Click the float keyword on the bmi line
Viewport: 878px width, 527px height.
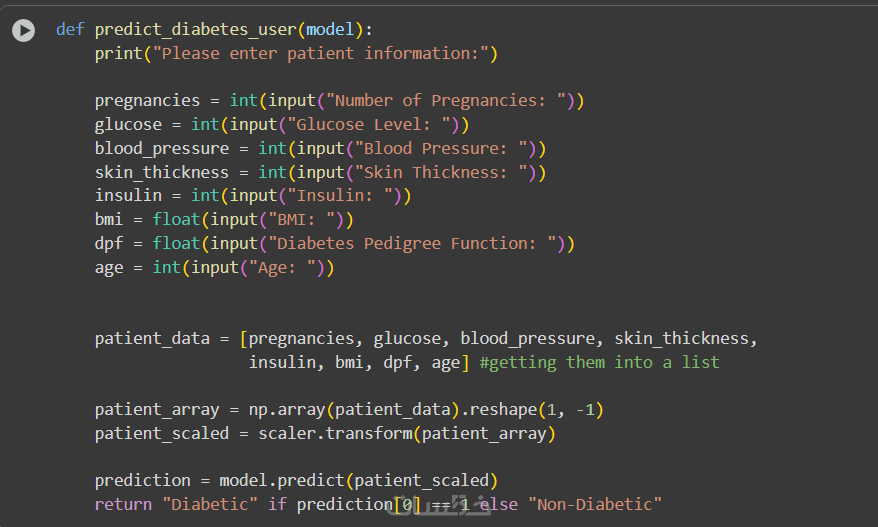pos(176,219)
